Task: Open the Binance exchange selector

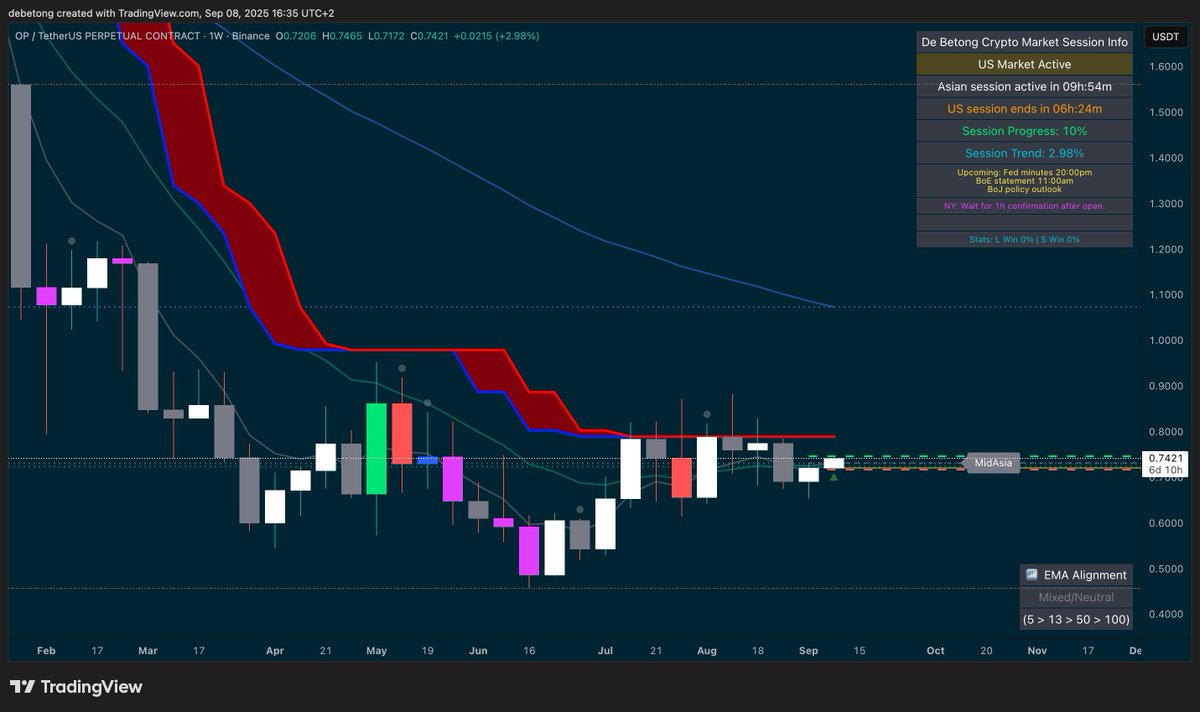Action: click(x=250, y=35)
